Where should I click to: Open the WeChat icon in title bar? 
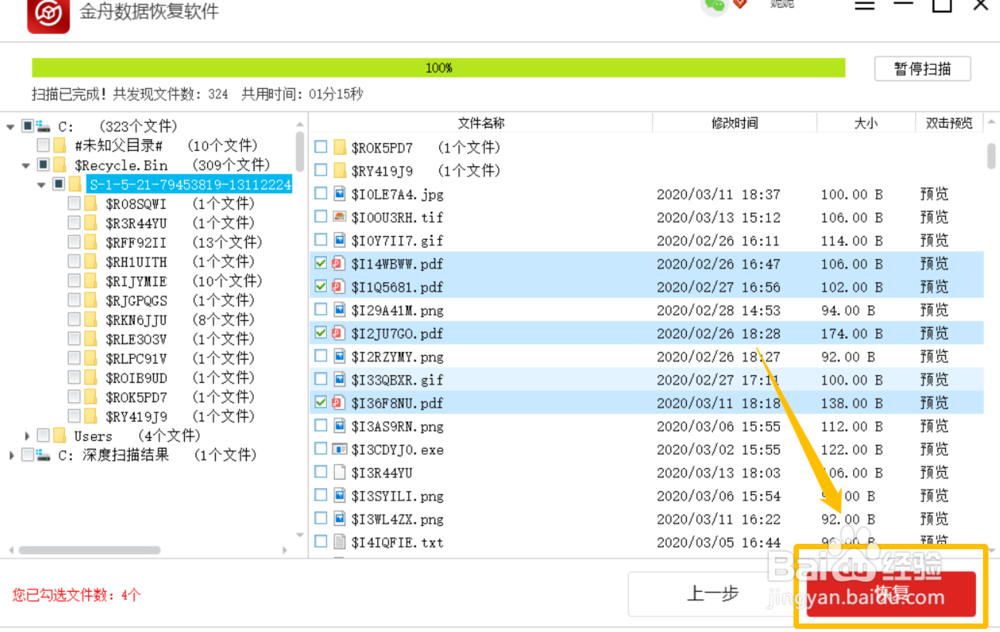click(x=714, y=6)
